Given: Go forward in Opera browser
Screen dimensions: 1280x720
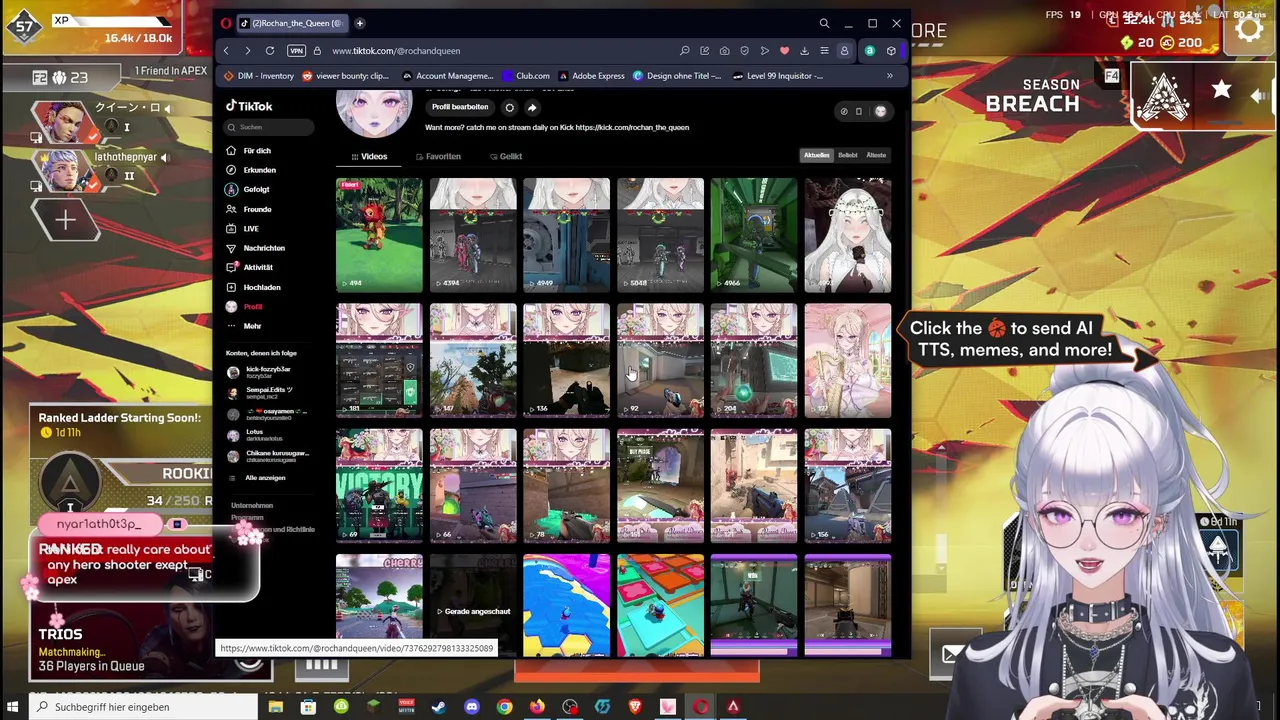Looking at the screenshot, I should coord(248,51).
